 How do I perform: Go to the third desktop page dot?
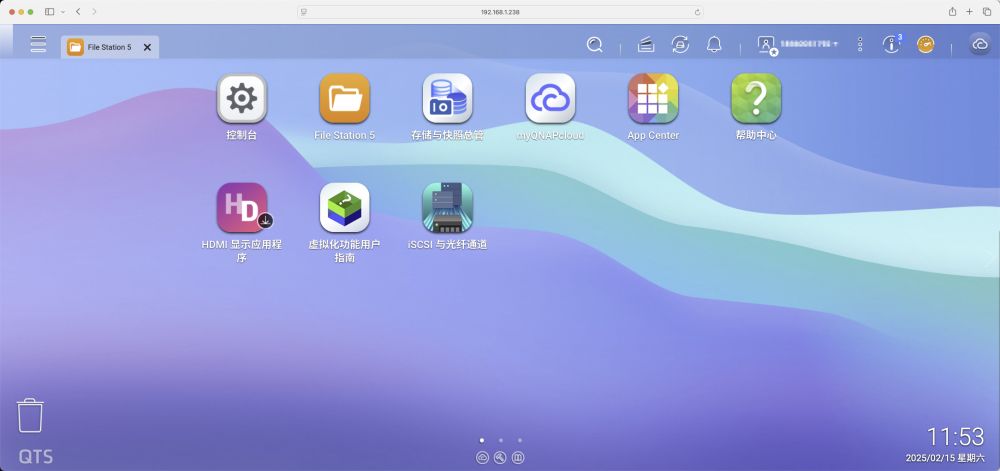[520, 440]
